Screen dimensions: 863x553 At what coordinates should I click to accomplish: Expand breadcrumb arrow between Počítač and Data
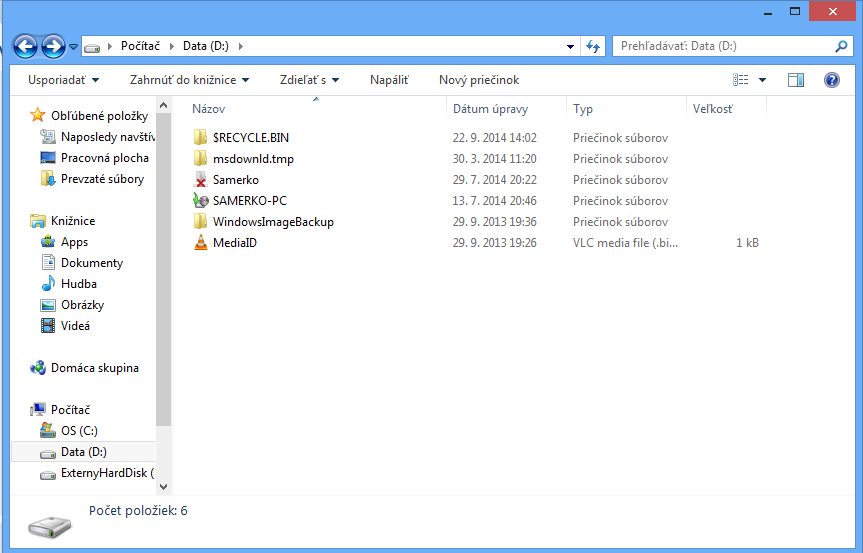(171, 46)
